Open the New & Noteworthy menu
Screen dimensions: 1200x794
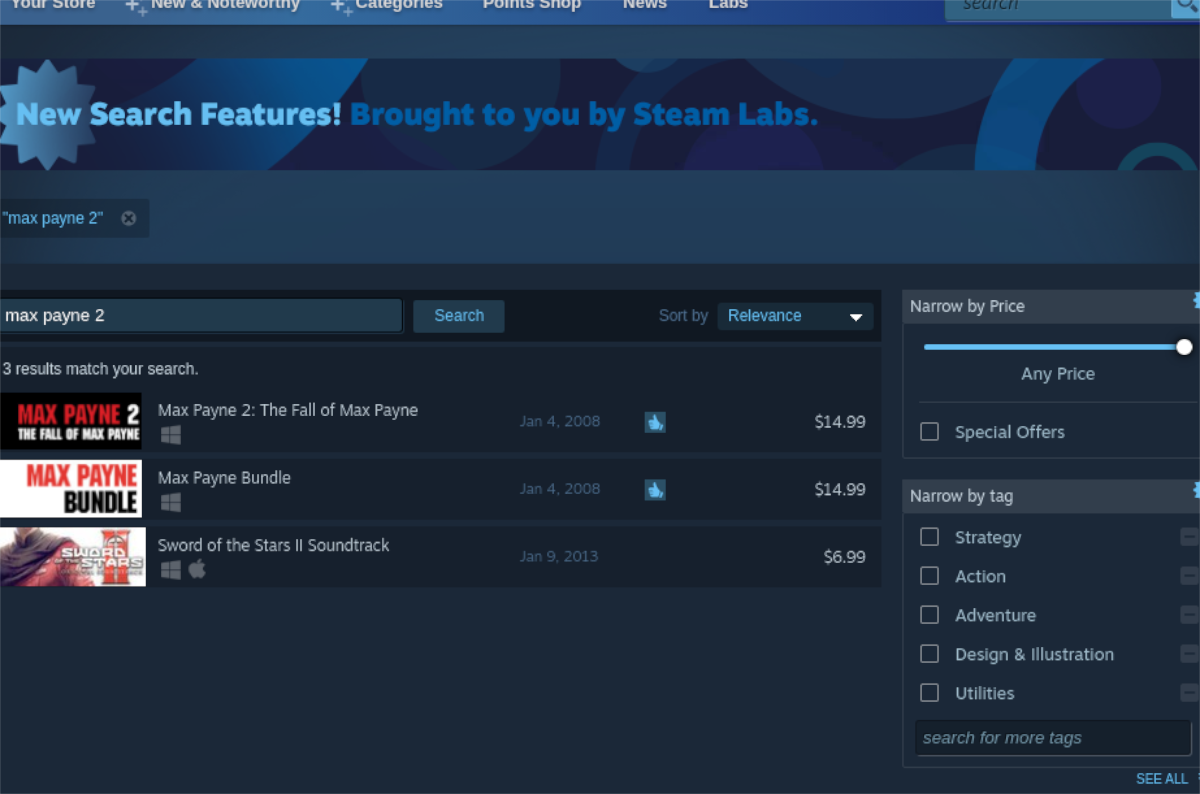point(225,5)
